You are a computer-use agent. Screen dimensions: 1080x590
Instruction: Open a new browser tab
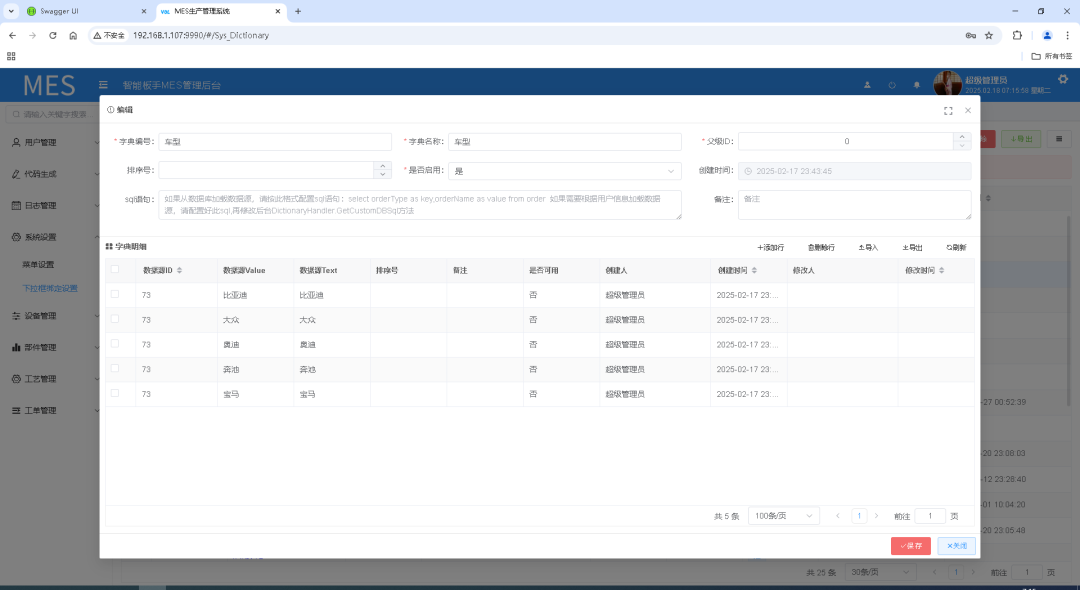click(x=298, y=11)
